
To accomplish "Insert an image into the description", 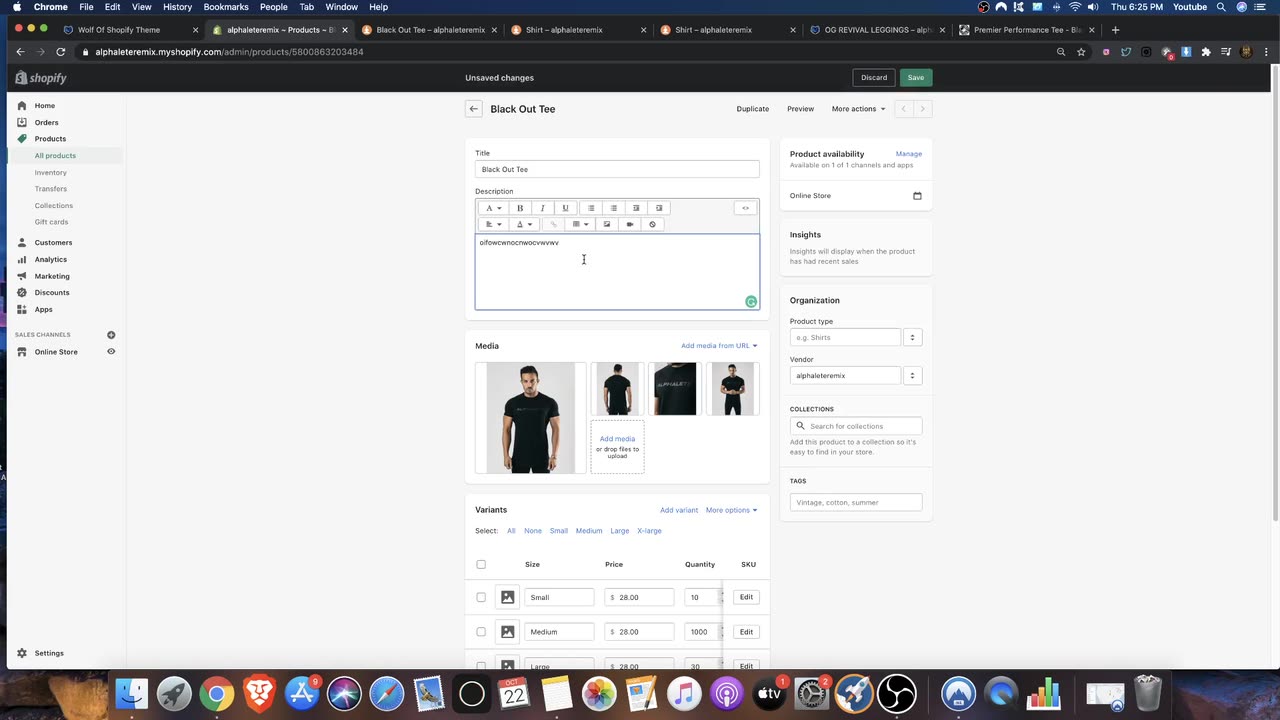I will [x=607, y=224].
